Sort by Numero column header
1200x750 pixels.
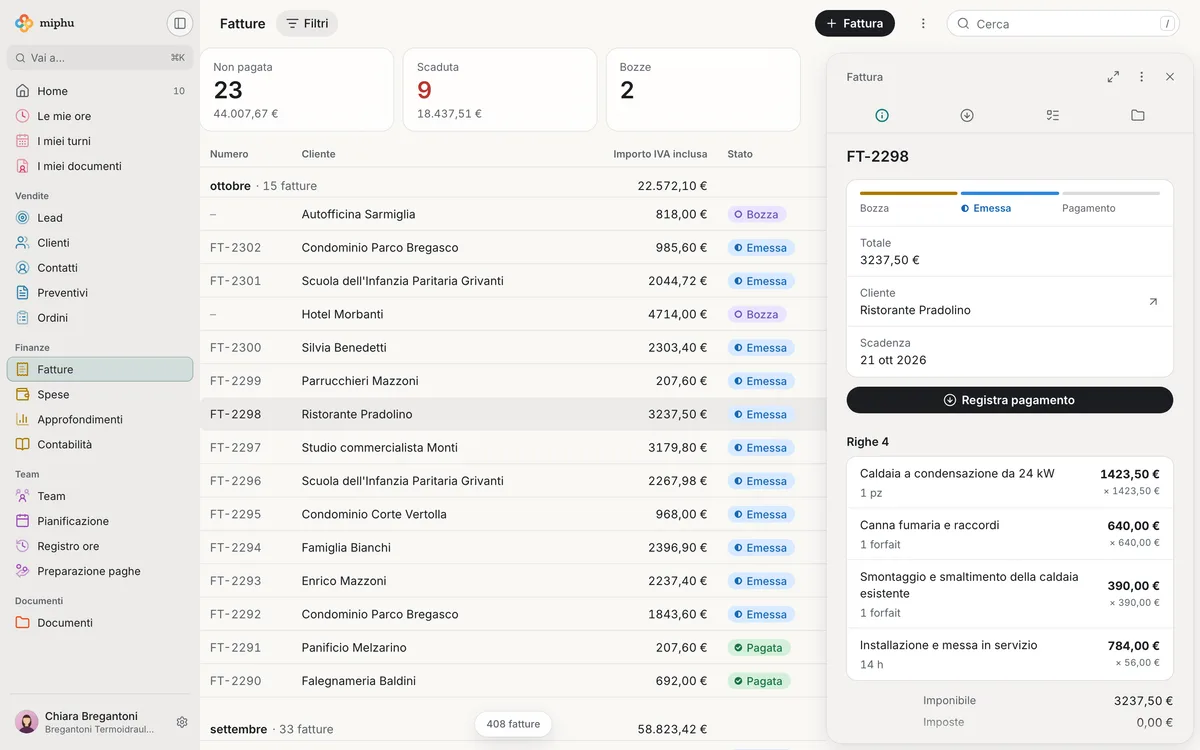pyautogui.click(x=229, y=154)
